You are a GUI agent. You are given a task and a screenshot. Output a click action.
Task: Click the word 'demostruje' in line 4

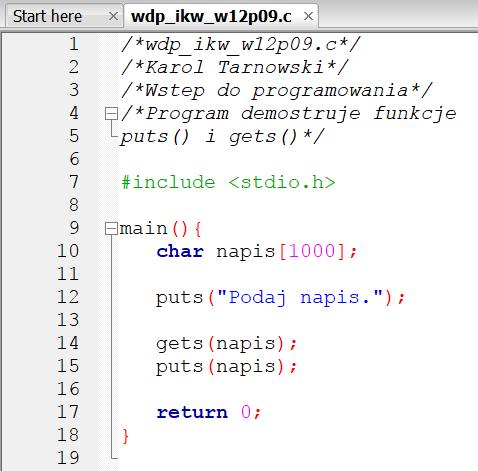click(301, 113)
